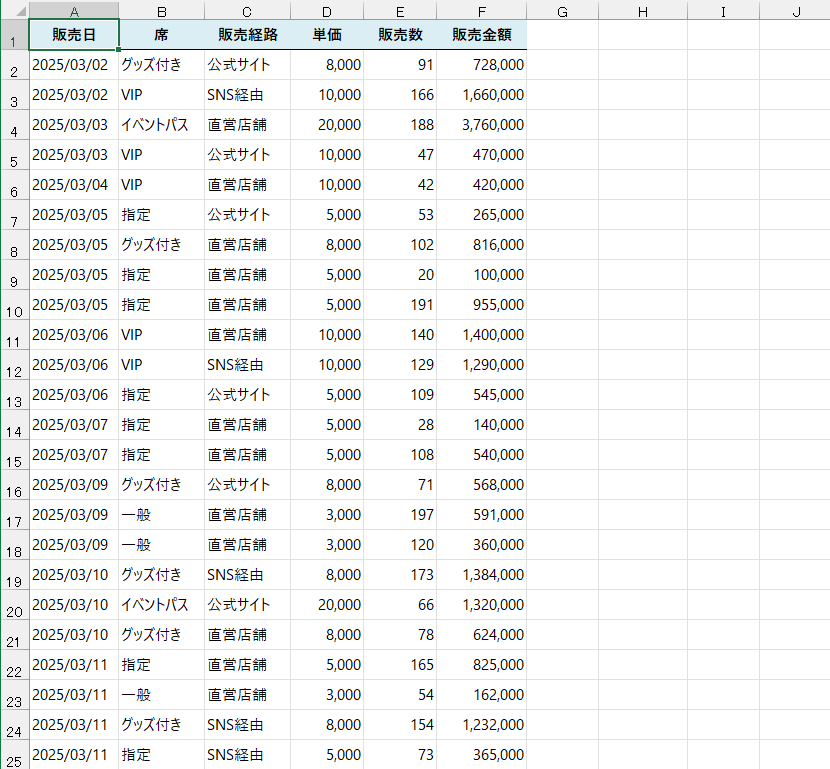The width and height of the screenshot is (830, 769).
Task: Select cell with quantity 173
Action: pyautogui.click(x=400, y=575)
